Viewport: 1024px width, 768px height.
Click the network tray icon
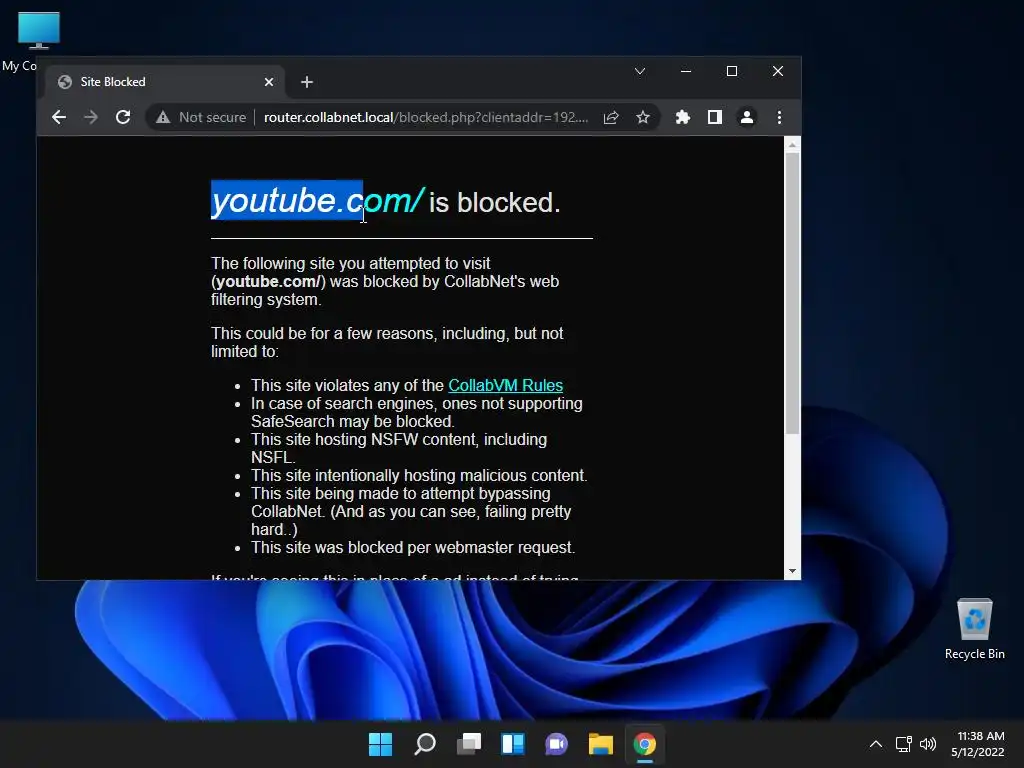point(904,744)
